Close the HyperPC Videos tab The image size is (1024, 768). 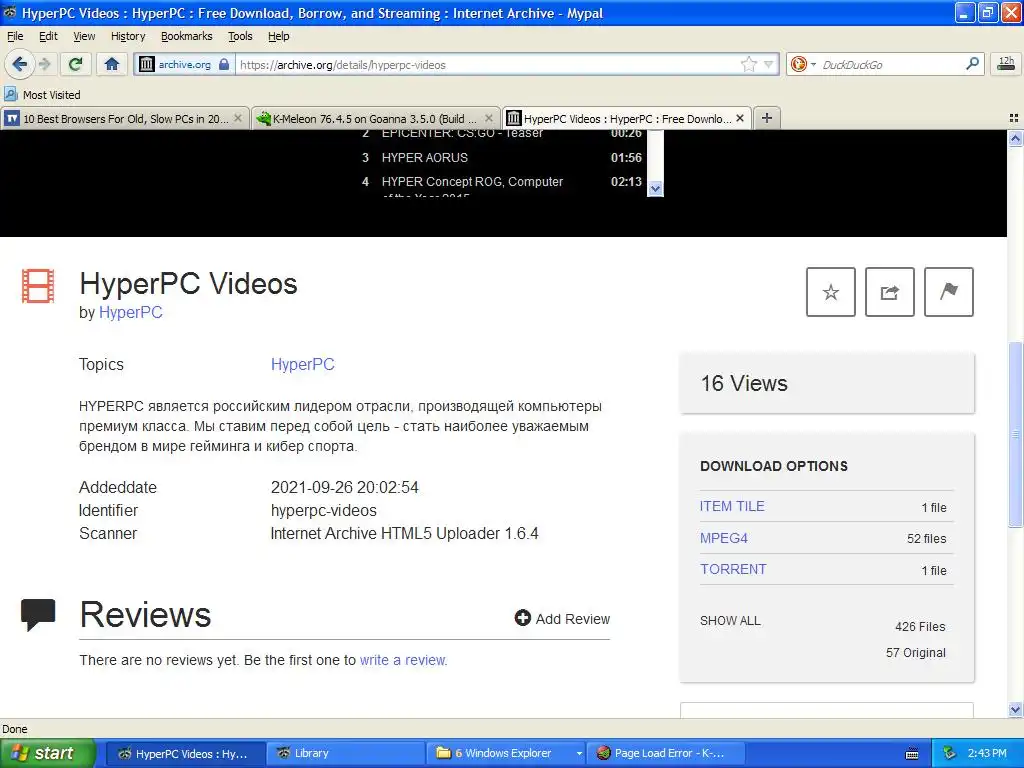pyautogui.click(x=739, y=118)
